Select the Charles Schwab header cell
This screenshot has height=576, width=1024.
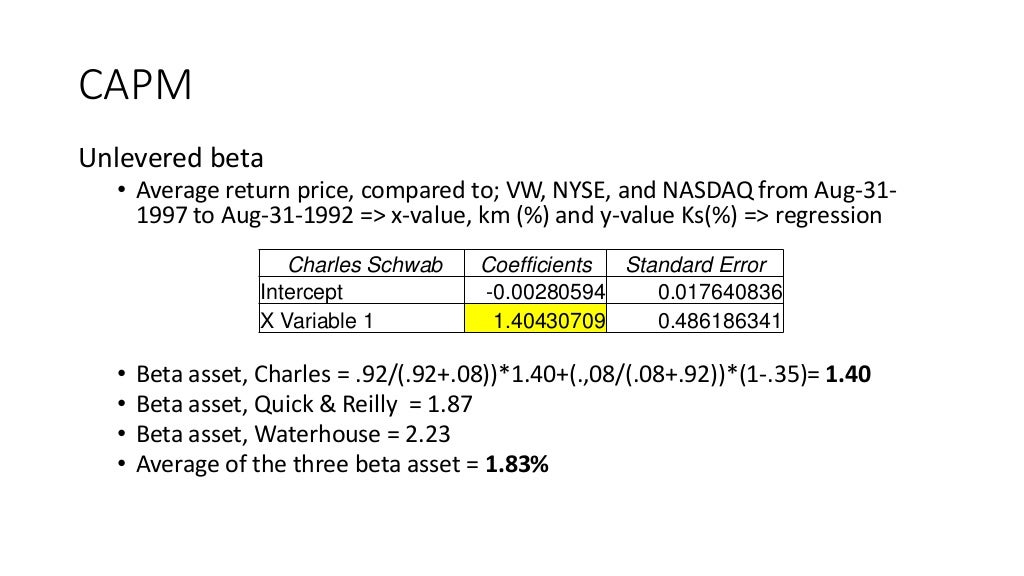362,264
